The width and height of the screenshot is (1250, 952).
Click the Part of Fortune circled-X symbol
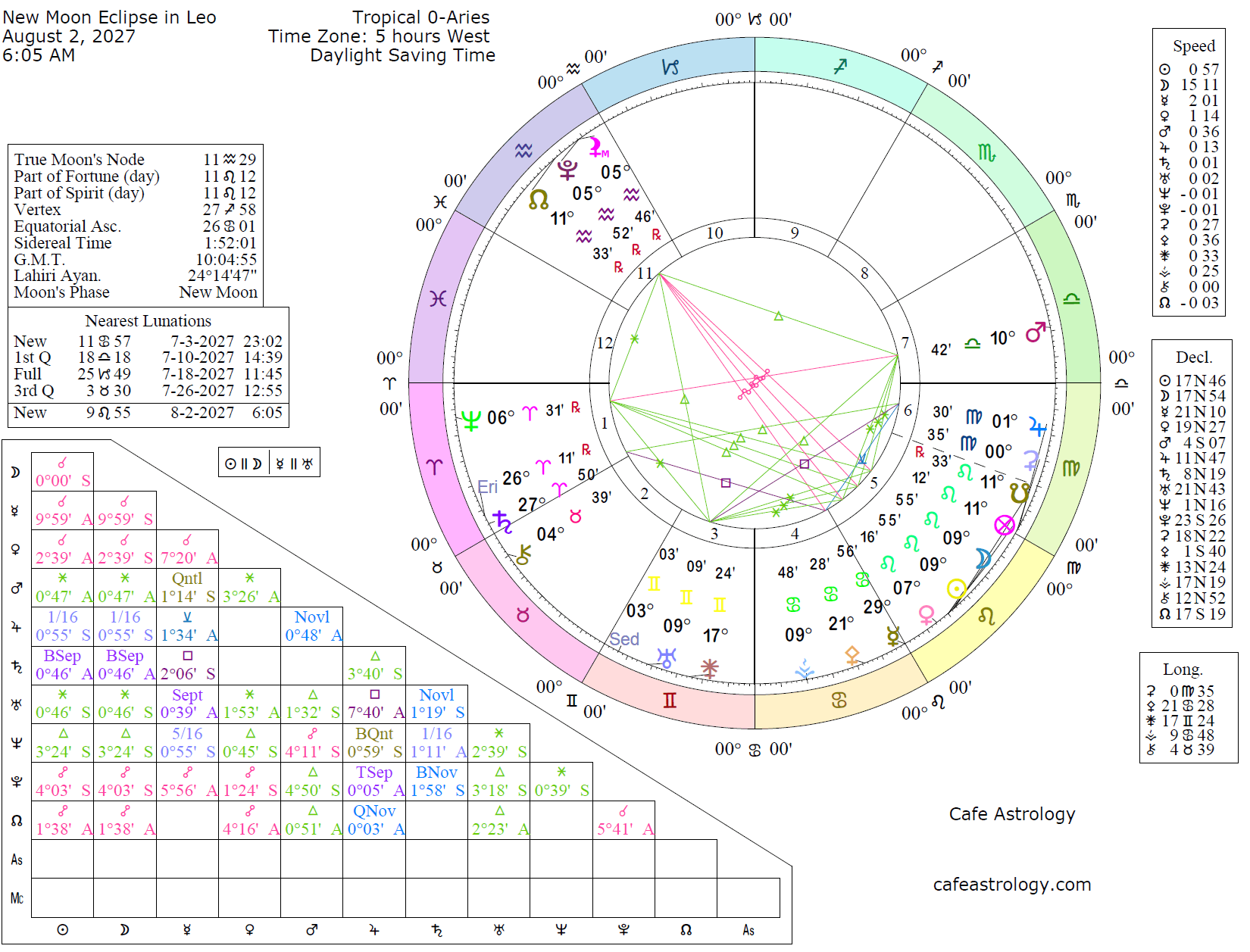coord(1005,525)
